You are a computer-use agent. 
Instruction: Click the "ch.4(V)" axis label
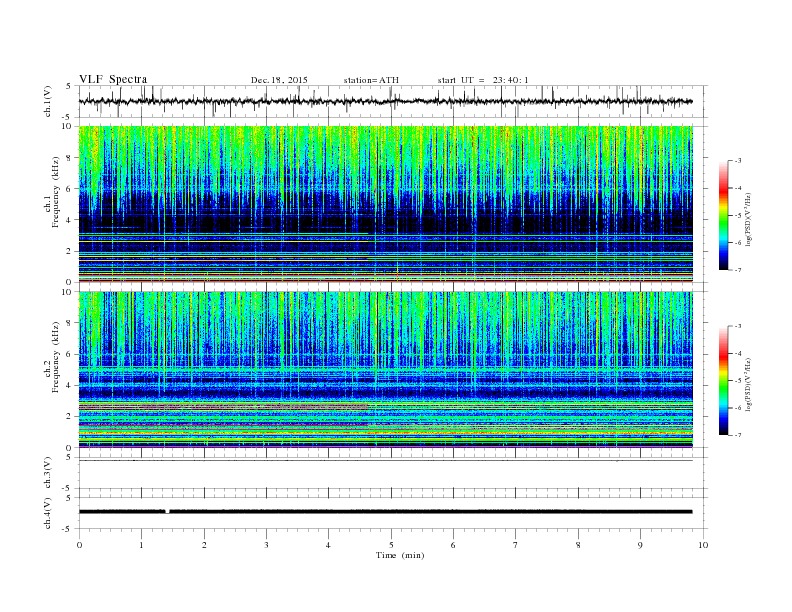[48, 513]
